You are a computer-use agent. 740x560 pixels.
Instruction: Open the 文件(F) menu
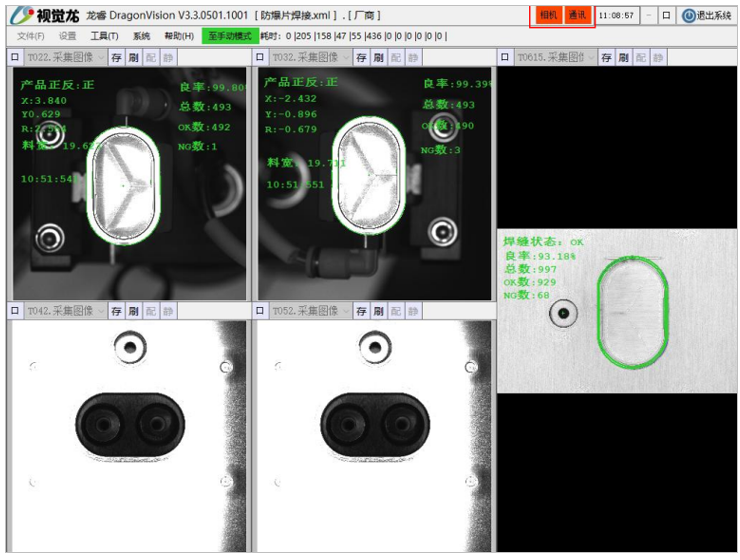(x=31, y=36)
